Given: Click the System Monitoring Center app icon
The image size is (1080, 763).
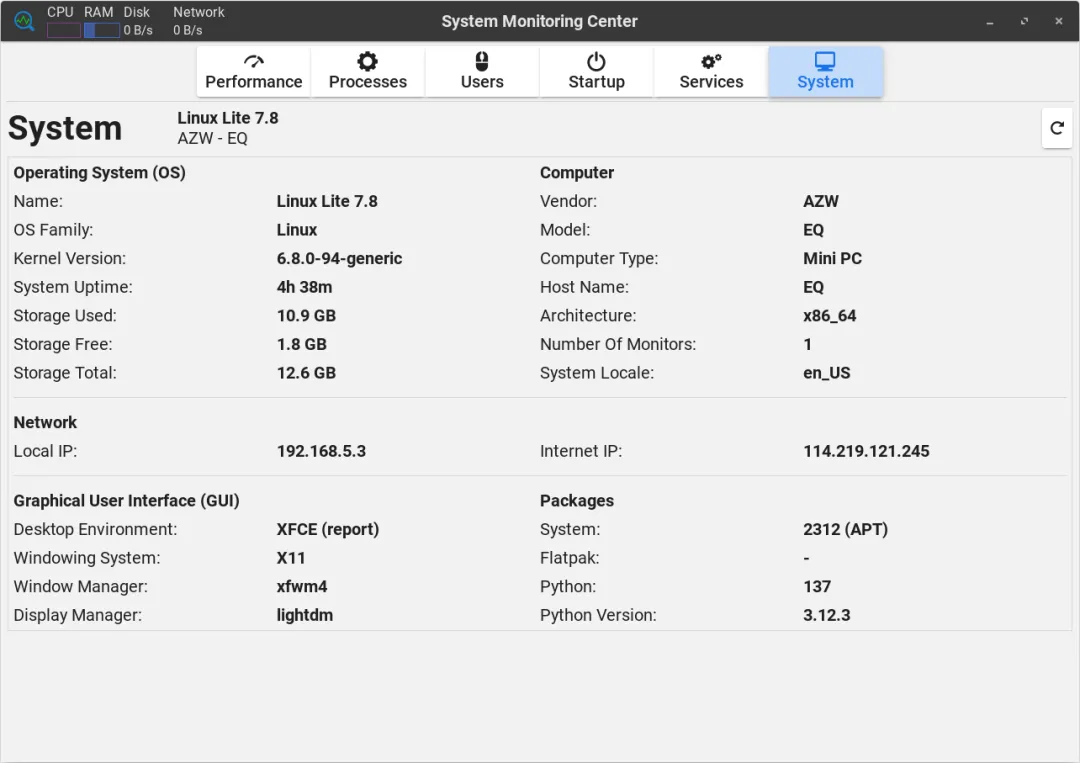Looking at the screenshot, I should pos(24,21).
